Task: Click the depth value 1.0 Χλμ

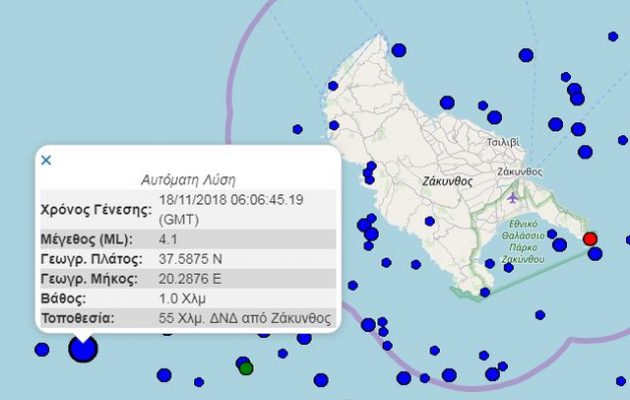Action: pyautogui.click(x=182, y=299)
